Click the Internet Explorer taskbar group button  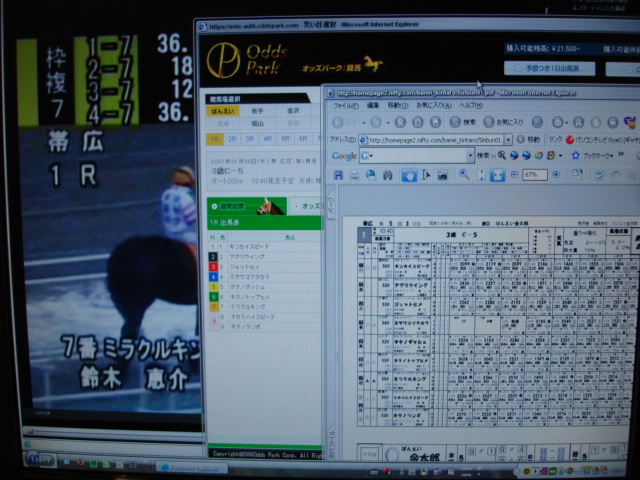[192, 467]
